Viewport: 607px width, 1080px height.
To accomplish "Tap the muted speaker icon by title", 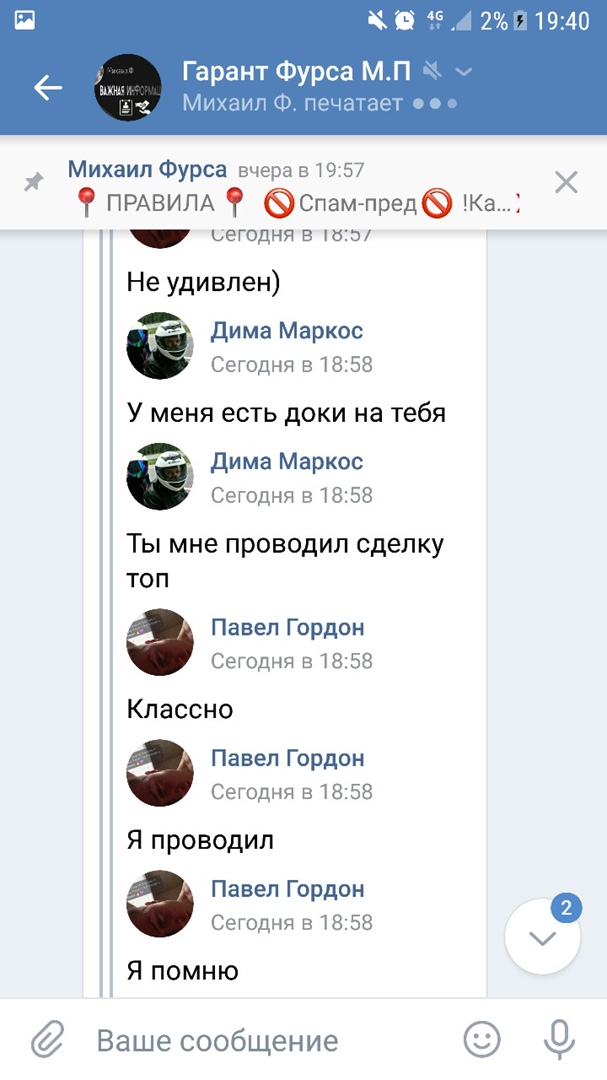I will tap(433, 71).
